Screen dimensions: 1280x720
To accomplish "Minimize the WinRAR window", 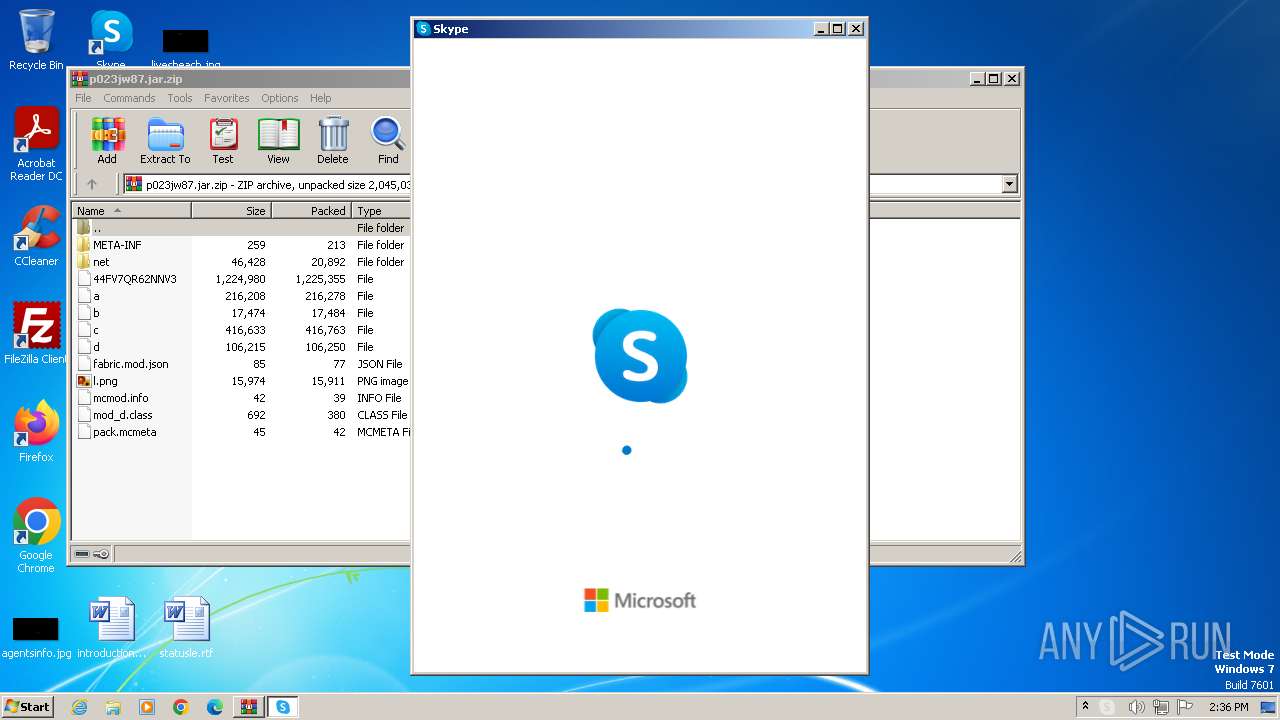I will [x=976, y=79].
